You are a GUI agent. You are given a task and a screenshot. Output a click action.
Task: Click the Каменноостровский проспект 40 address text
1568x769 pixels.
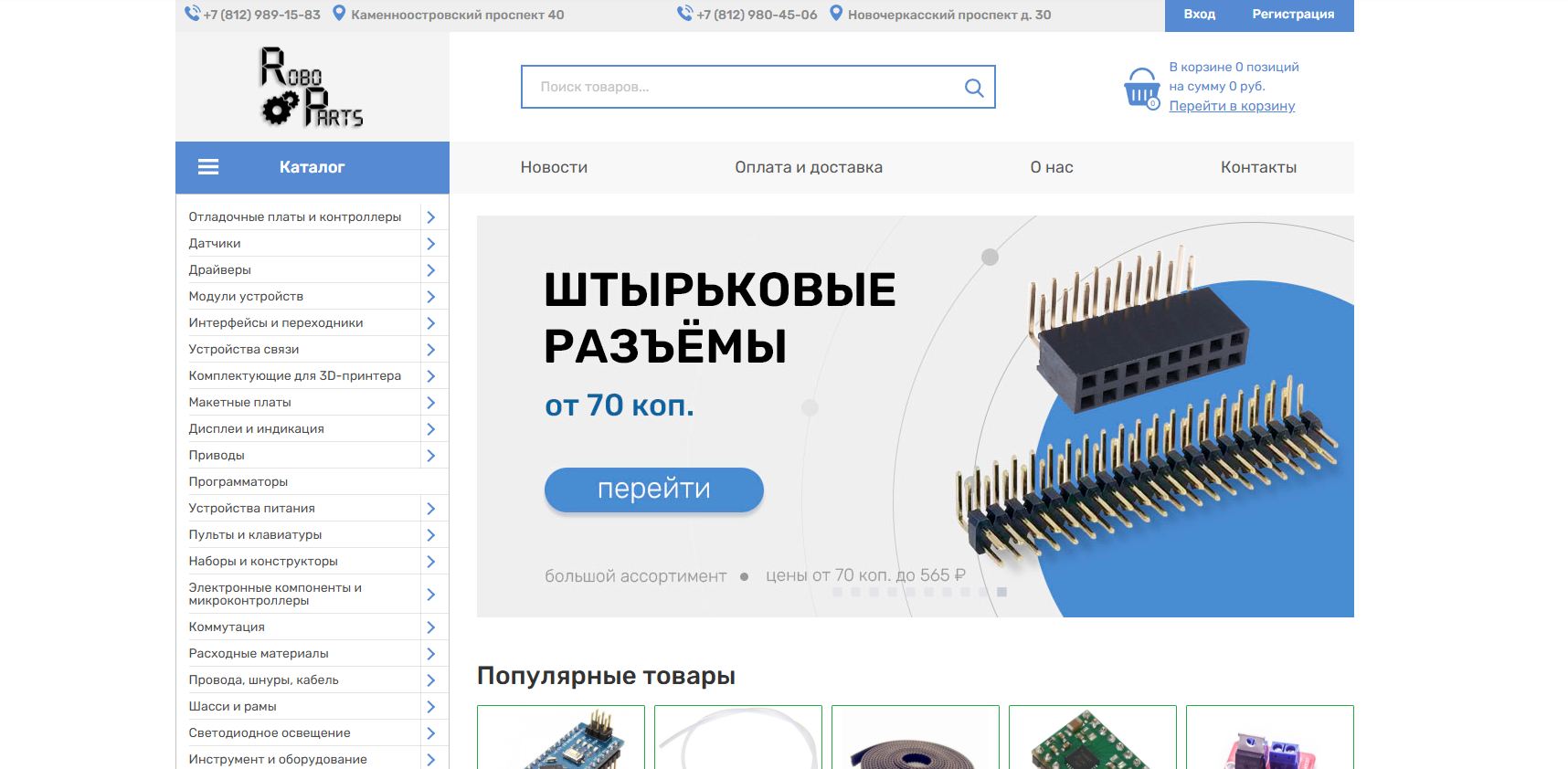click(458, 15)
